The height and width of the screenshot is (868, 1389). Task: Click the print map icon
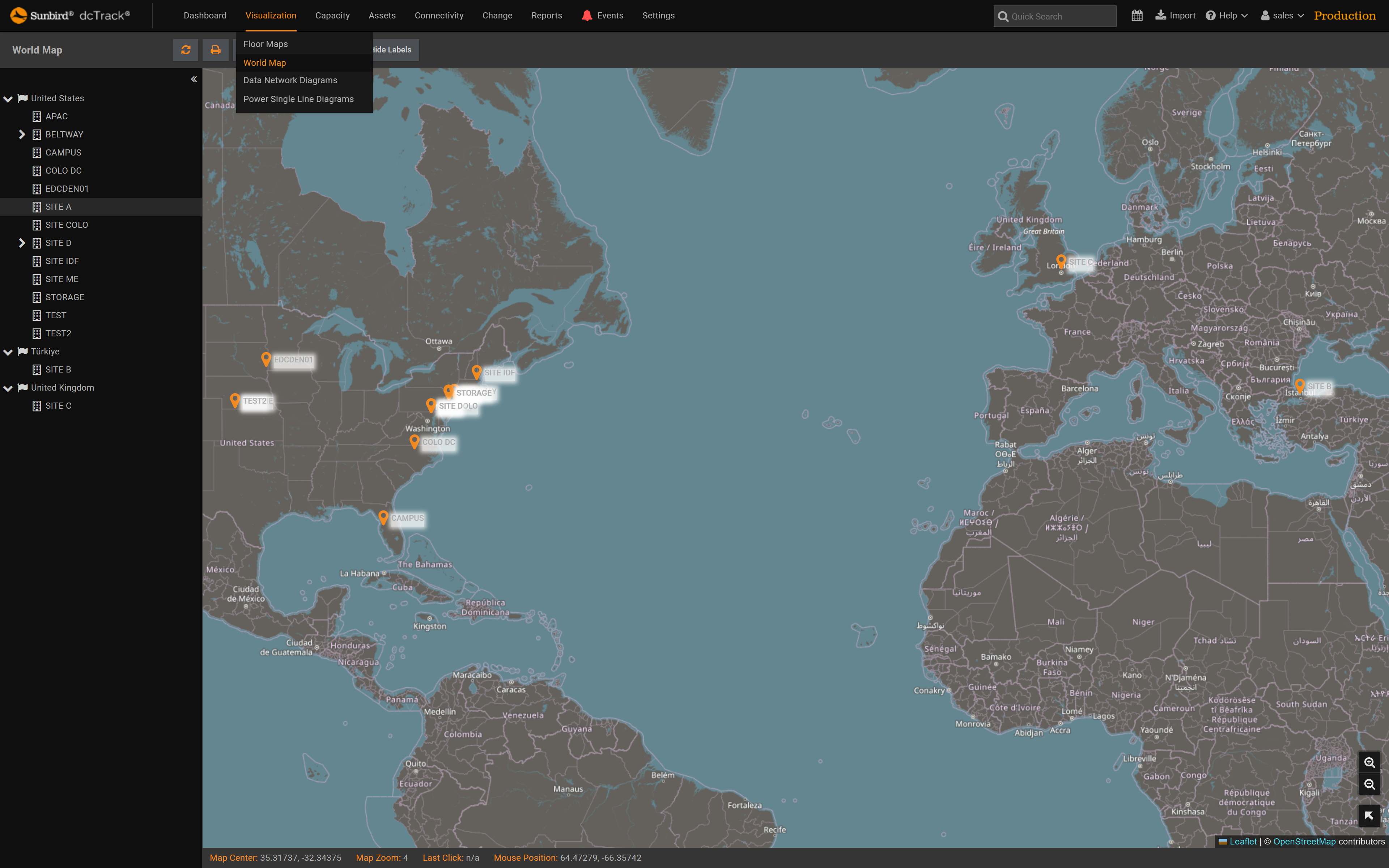click(x=215, y=49)
